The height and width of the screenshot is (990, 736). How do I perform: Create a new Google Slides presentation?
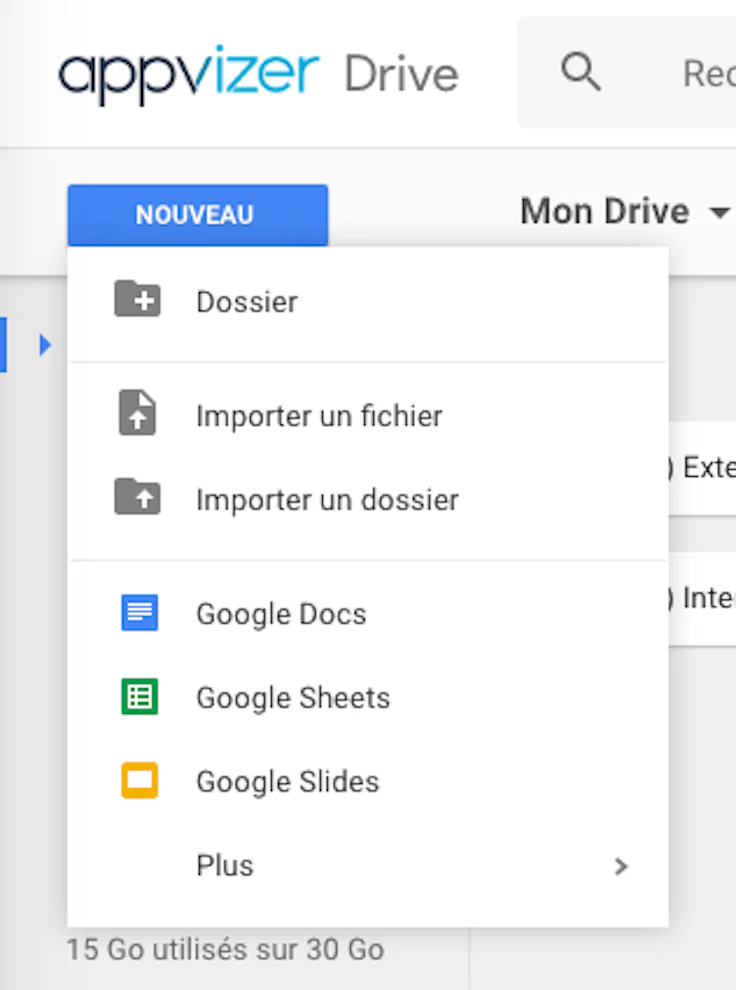368,782
